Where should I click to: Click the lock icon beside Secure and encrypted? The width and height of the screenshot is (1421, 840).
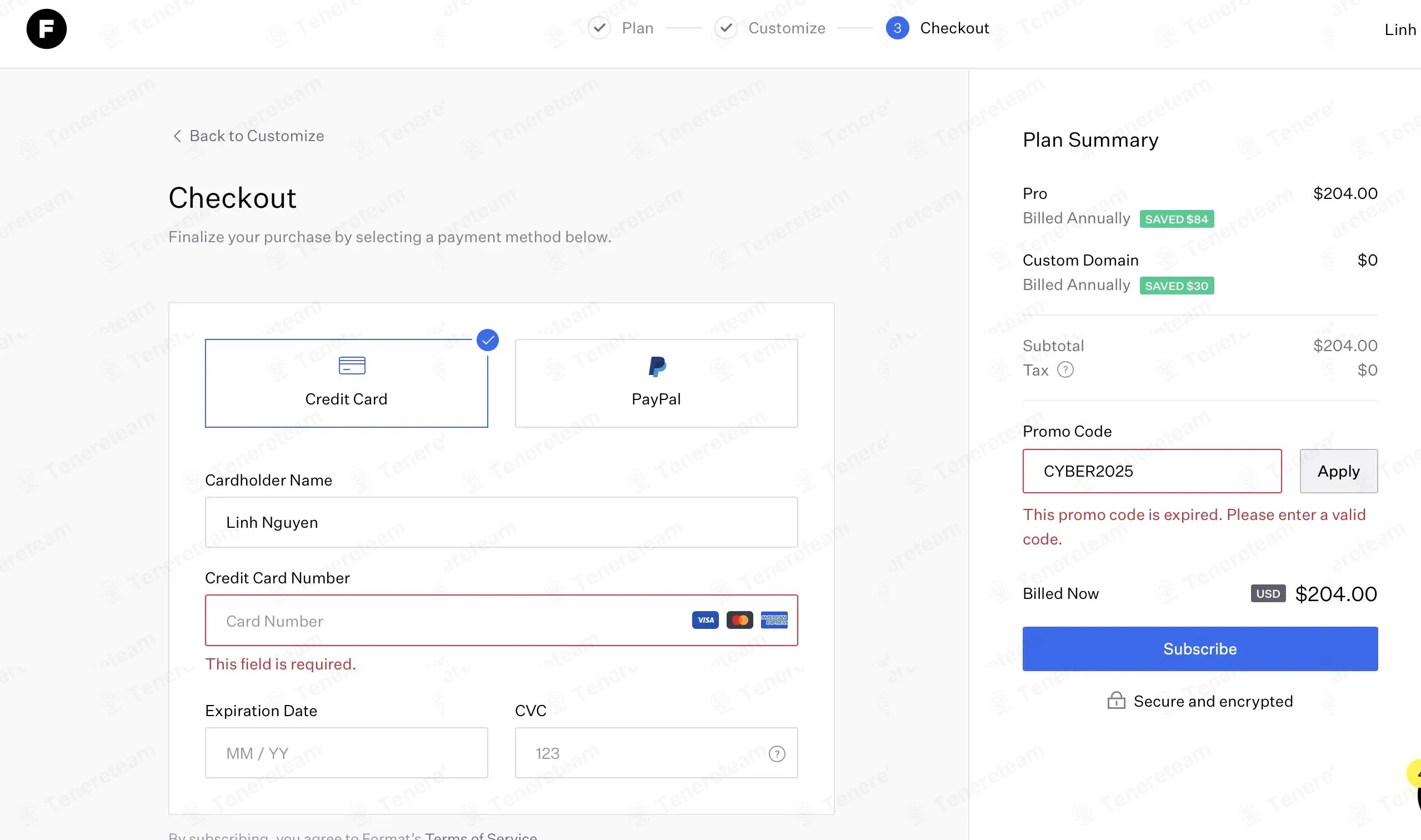1116,701
